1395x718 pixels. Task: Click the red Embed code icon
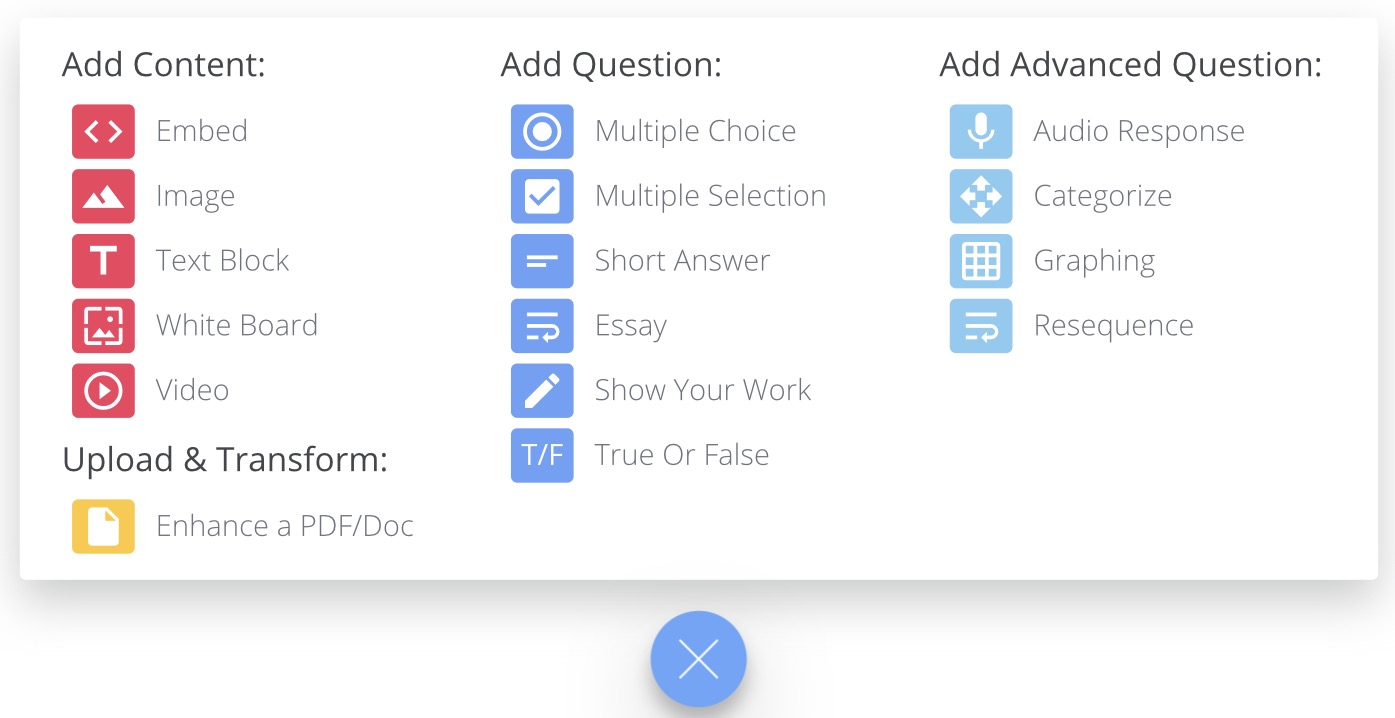click(x=103, y=131)
